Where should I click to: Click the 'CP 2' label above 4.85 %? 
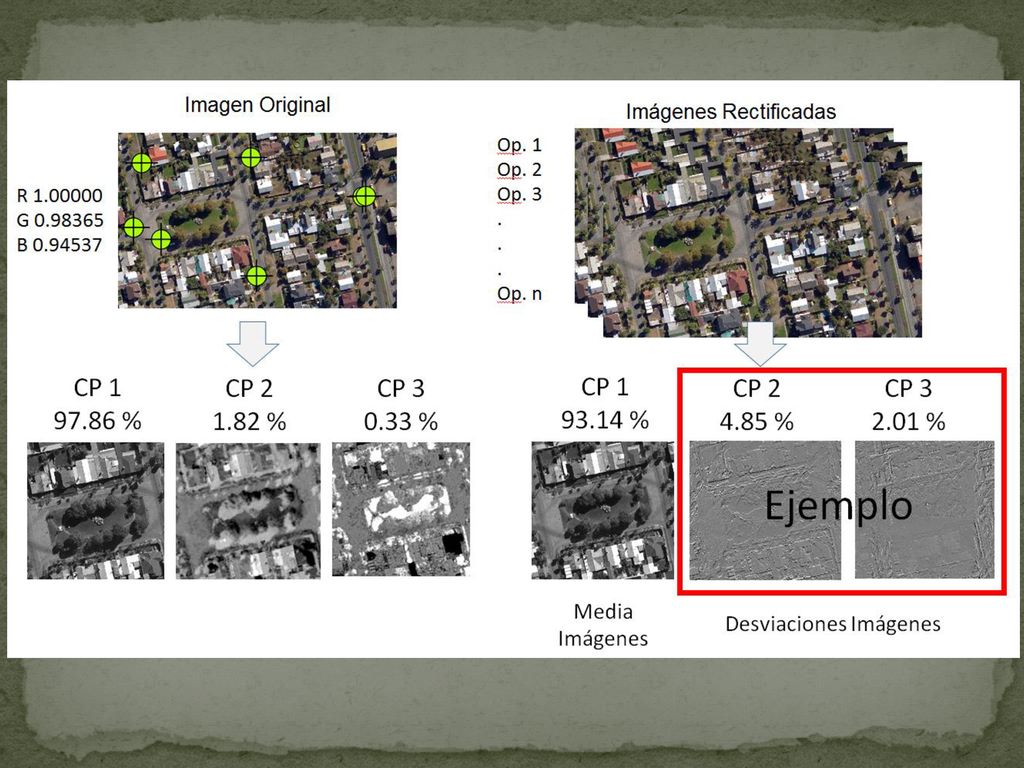pyautogui.click(x=756, y=389)
